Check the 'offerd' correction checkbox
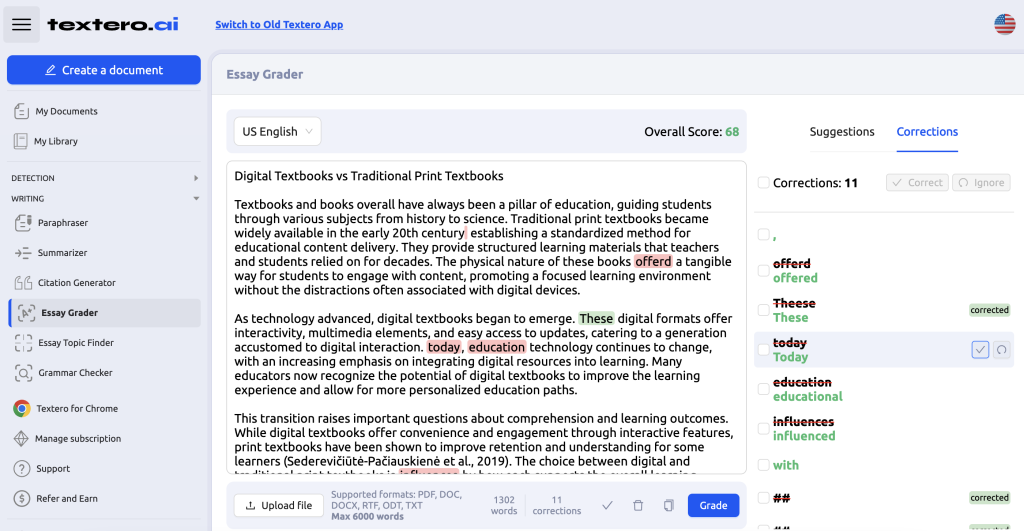Viewport: 1024px width, 531px height. pos(763,270)
